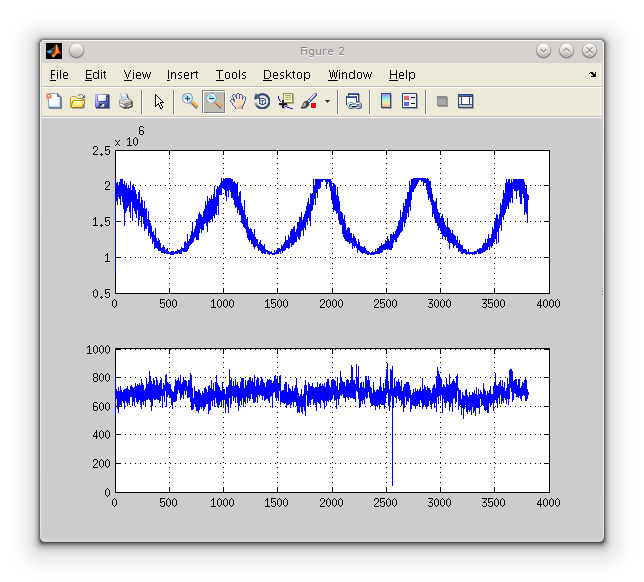This screenshot has height=582, width=644.
Task: Close the Figure 2 window
Action: 589,51
